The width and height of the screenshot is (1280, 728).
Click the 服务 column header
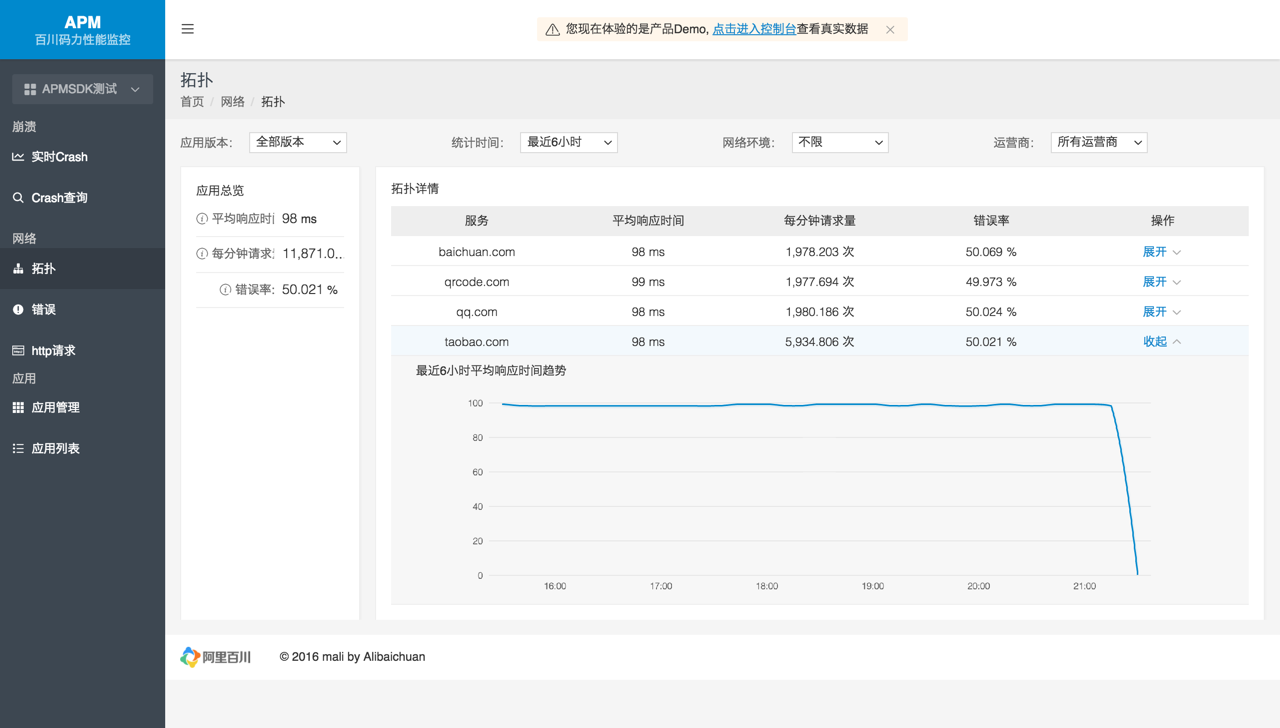click(x=477, y=221)
